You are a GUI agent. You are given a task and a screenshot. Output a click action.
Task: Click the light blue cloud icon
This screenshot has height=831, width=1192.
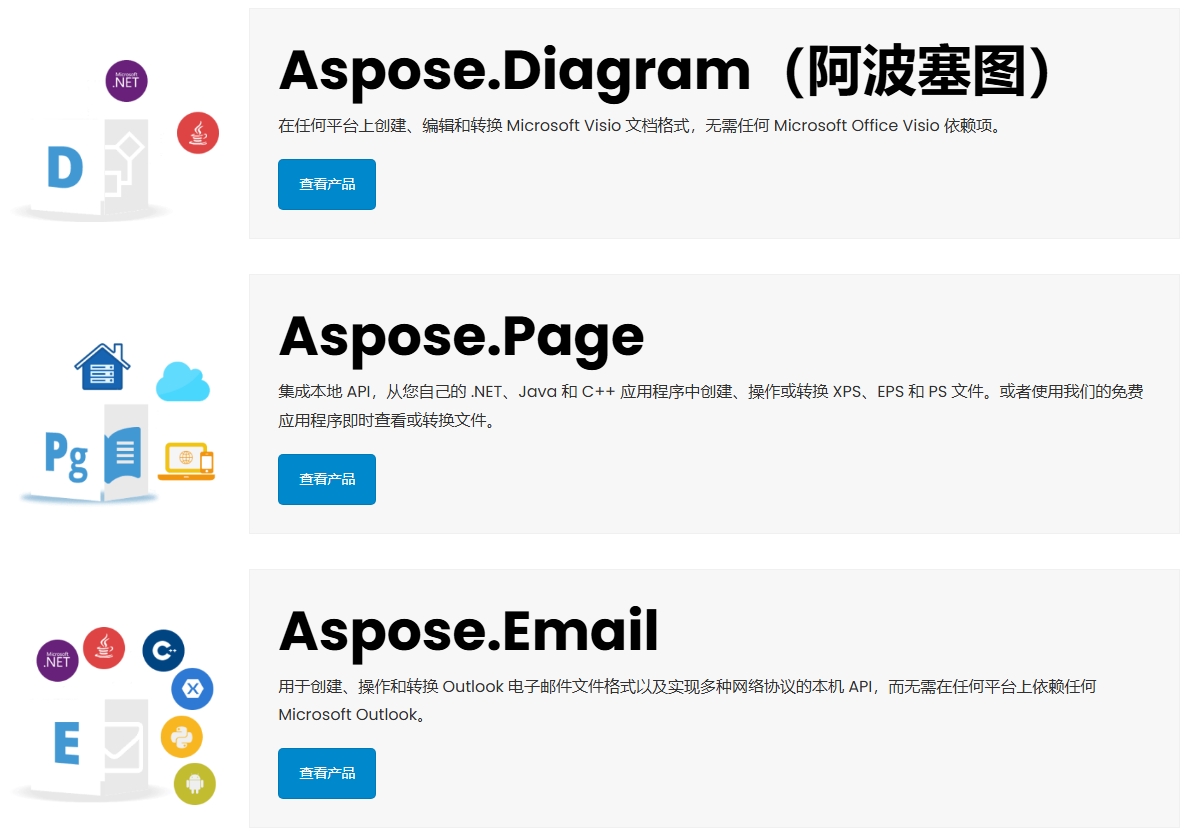pyautogui.click(x=183, y=382)
